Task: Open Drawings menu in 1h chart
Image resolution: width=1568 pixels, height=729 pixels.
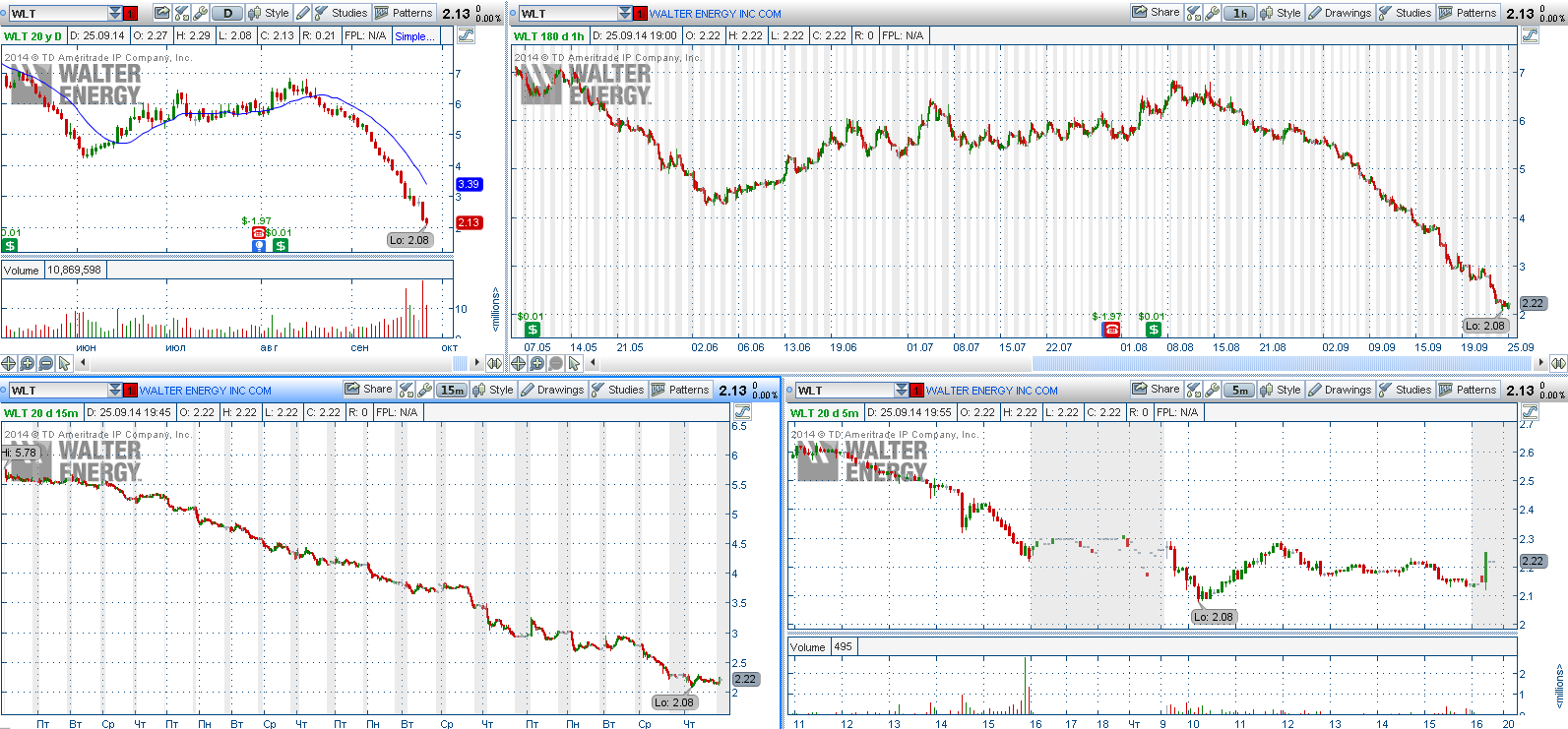Action: tap(1341, 13)
